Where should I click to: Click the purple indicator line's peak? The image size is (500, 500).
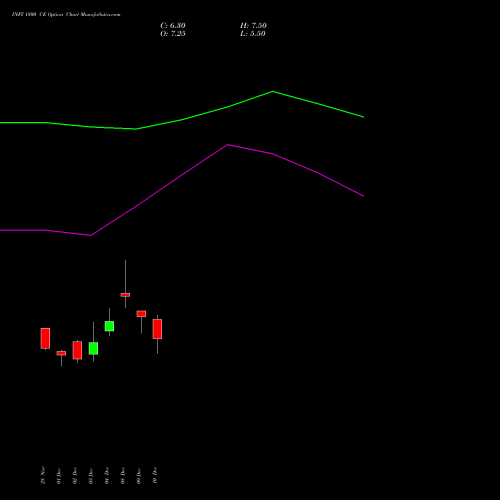(228, 145)
